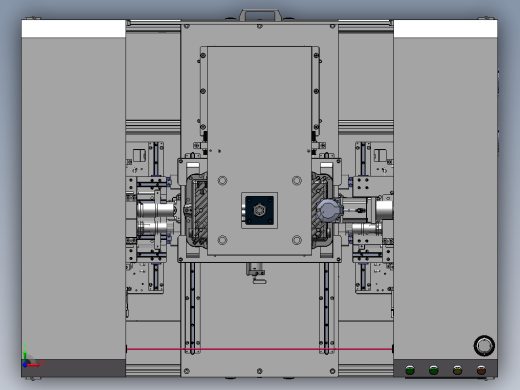This screenshot has height=390, width=520.
Task: Click the small motor below the central plate
Action: (x=256, y=272)
